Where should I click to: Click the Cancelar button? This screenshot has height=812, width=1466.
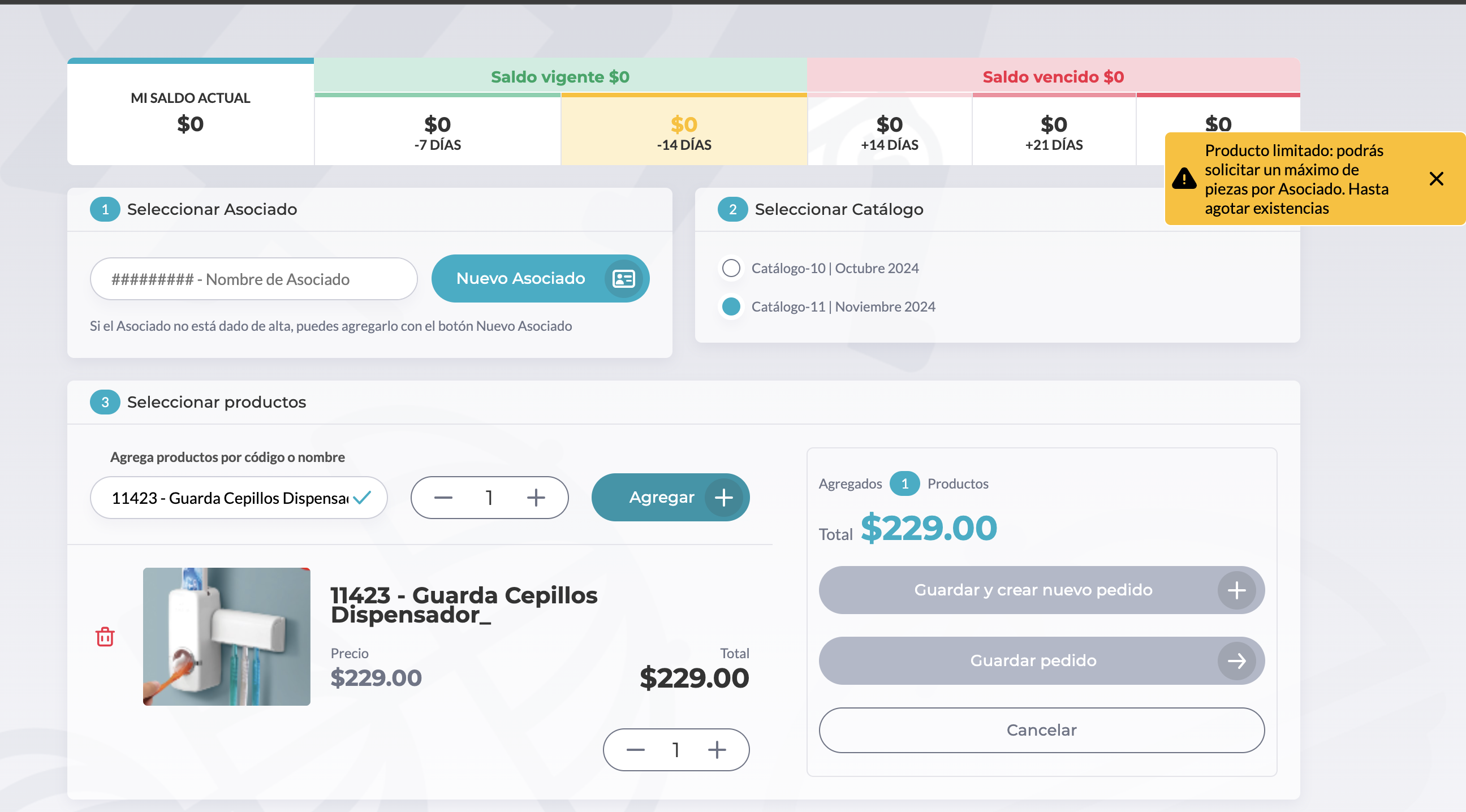(x=1041, y=729)
